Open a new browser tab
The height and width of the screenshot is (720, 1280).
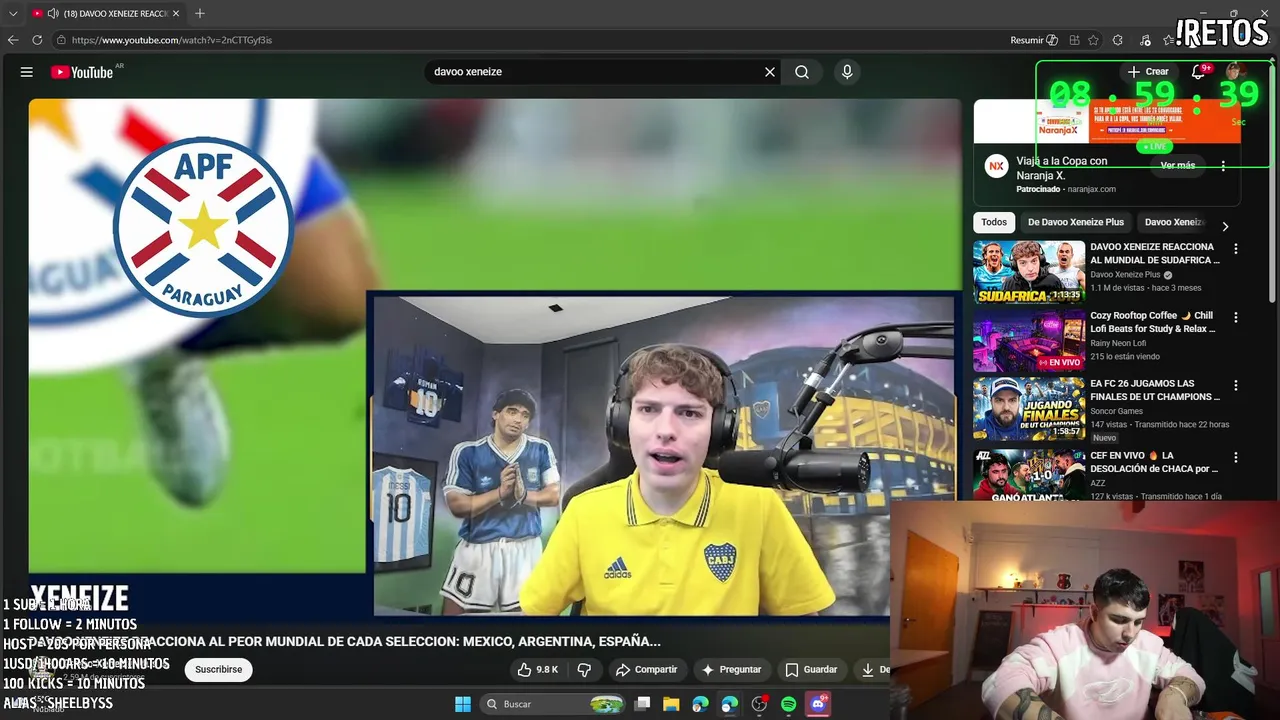point(200,13)
